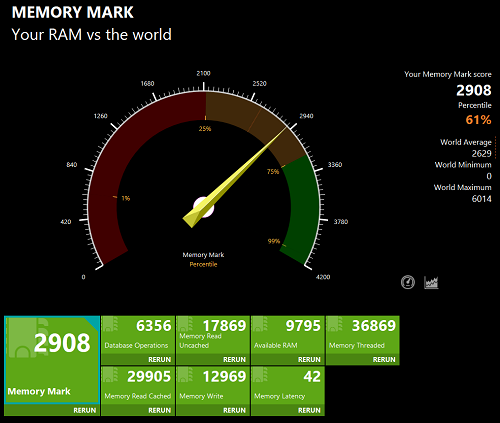Click the 1260 gauge scale label
Screen dimensions: 500x423
pos(100,116)
